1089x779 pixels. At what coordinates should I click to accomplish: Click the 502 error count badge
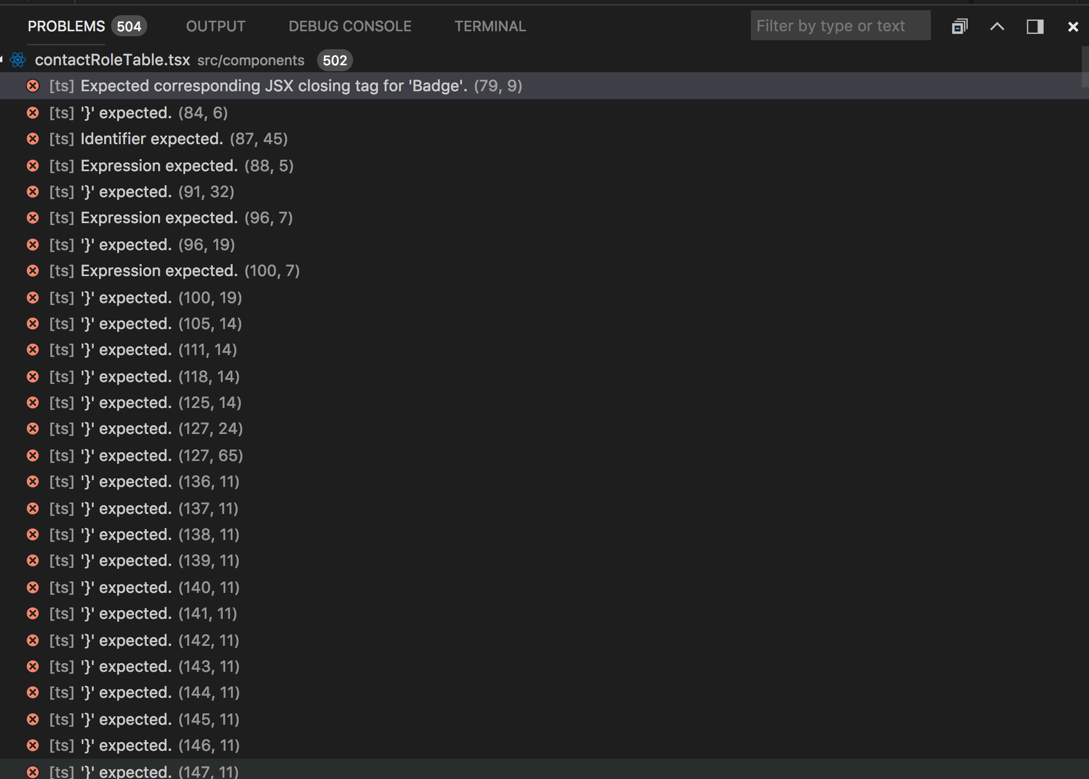pyautogui.click(x=335, y=60)
